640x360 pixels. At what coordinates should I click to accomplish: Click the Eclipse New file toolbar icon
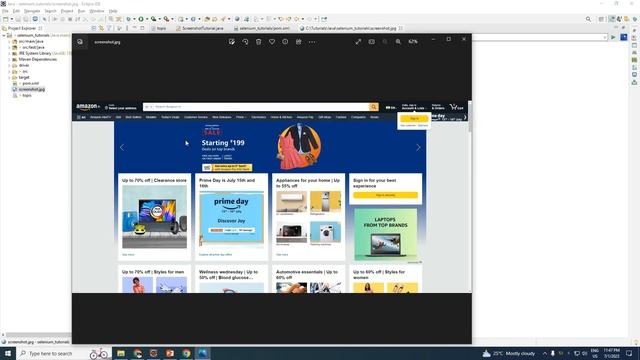[5, 19]
